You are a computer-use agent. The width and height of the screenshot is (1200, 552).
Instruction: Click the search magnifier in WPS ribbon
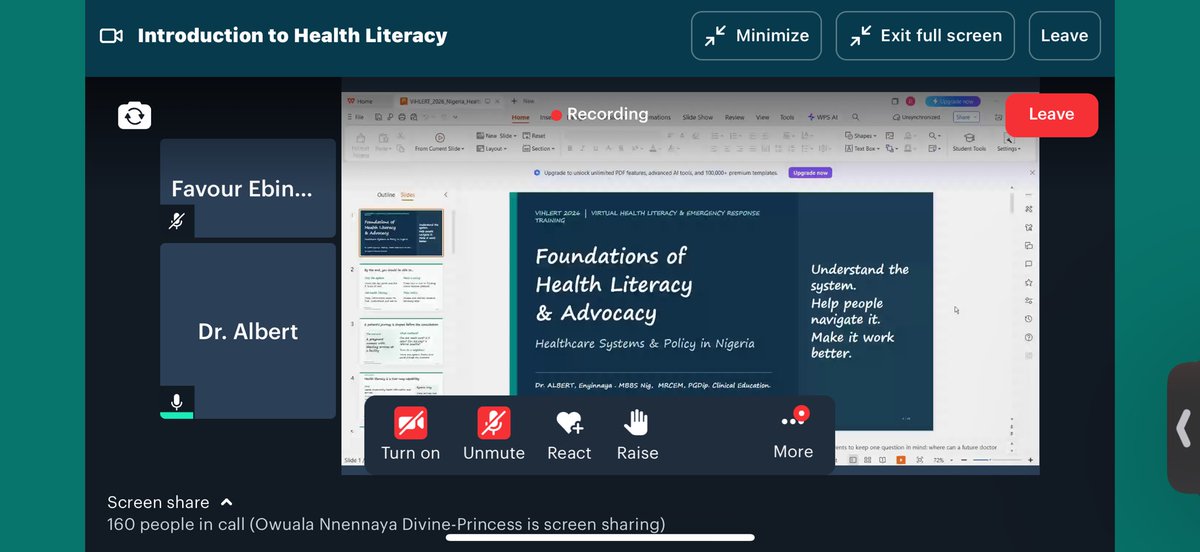(x=855, y=117)
